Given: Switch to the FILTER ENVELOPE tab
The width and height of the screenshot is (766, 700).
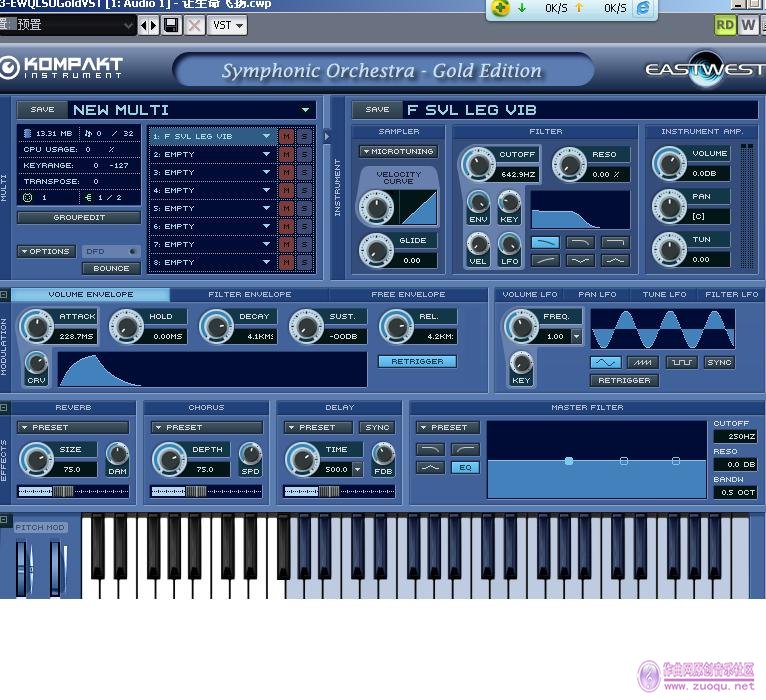Looking at the screenshot, I should point(250,295).
